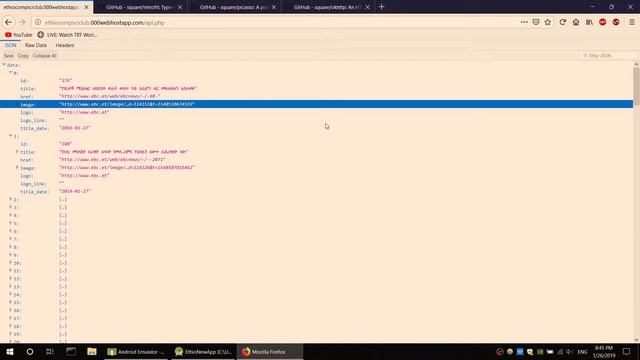The width and height of the screenshot is (640, 360).
Task: Open File Explorer from the taskbar
Action: click(92, 351)
